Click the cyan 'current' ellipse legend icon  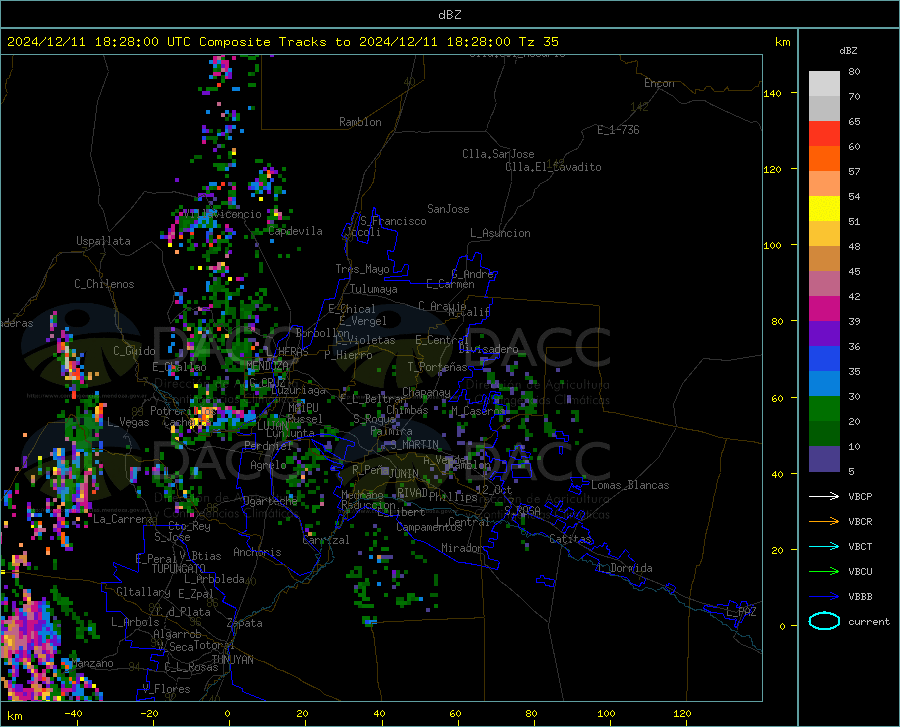[824, 621]
